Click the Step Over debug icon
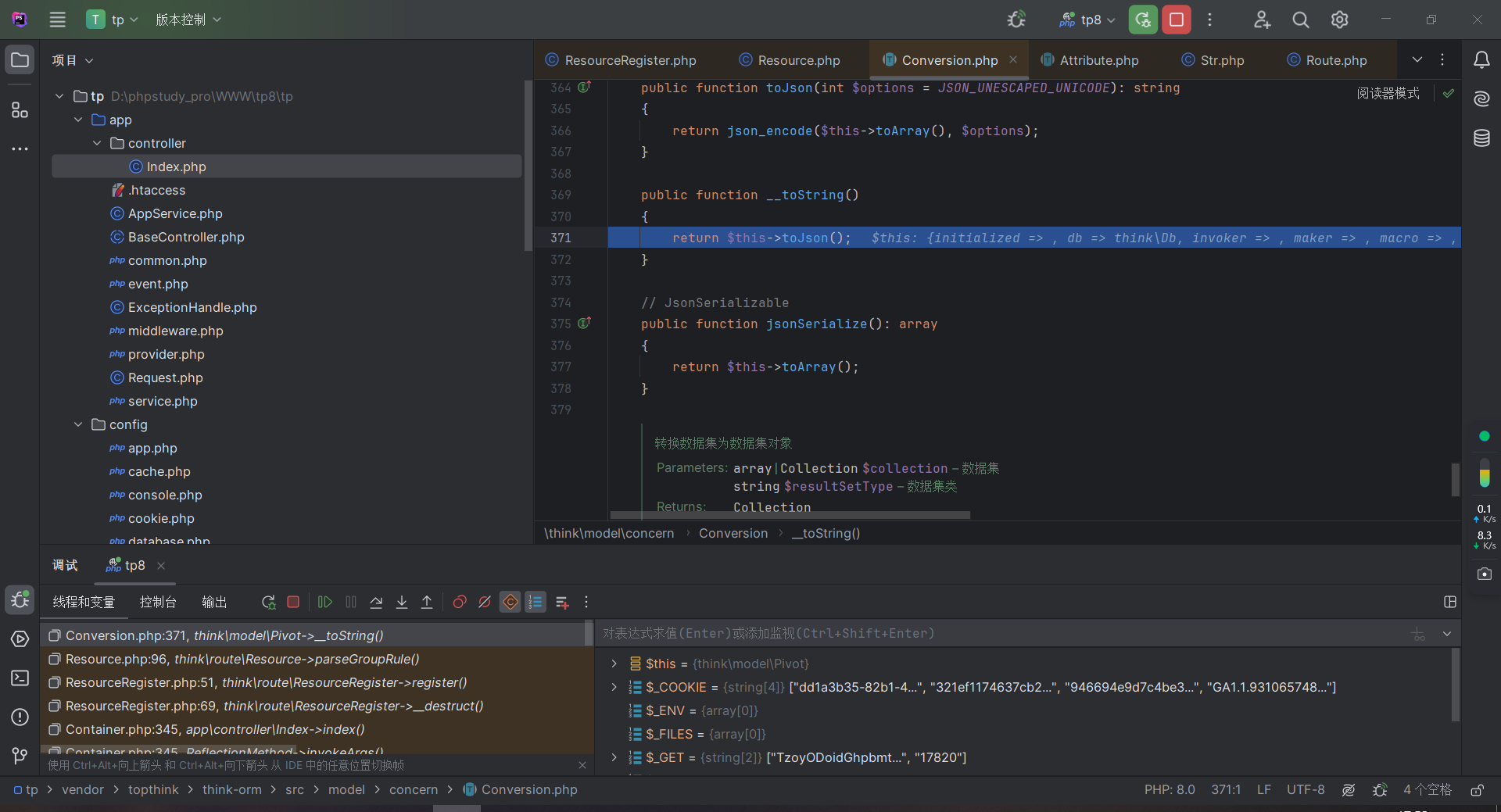The image size is (1501, 812). coord(376,602)
